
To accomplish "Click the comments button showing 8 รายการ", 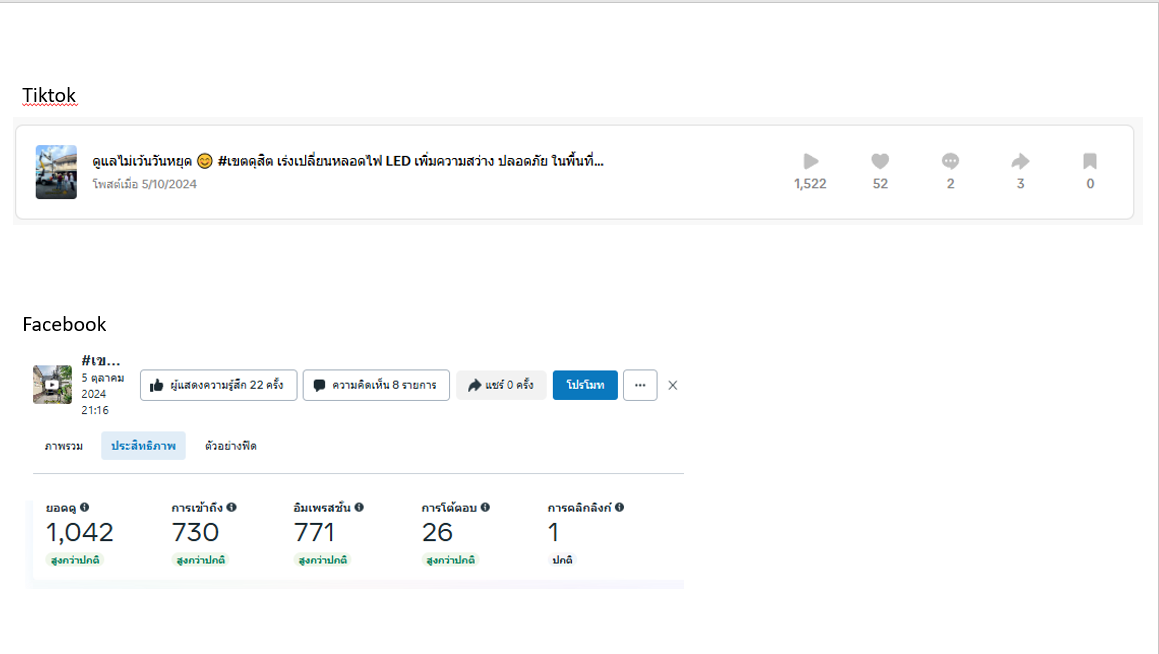I will point(376,385).
